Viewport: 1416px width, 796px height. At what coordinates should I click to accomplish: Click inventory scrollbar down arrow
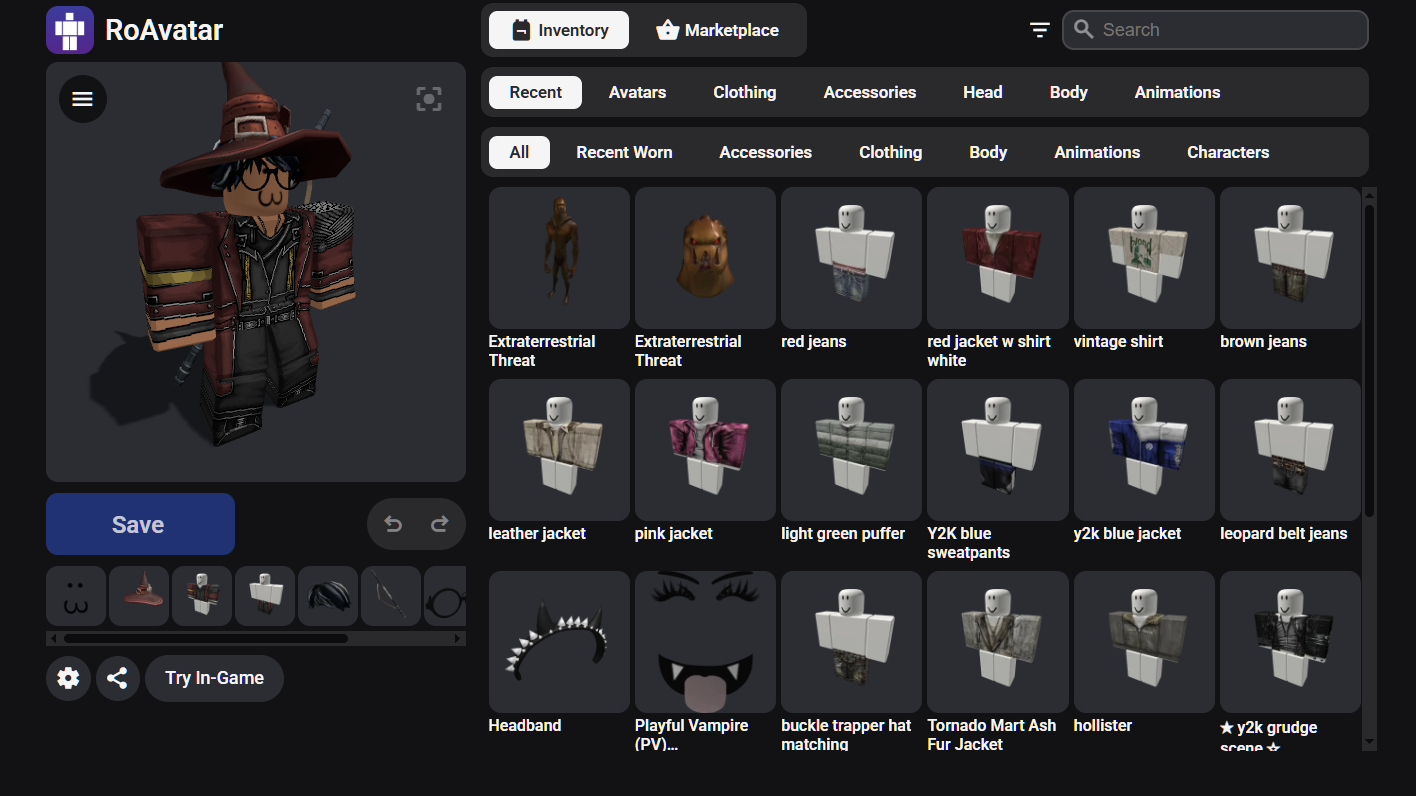click(x=1370, y=742)
